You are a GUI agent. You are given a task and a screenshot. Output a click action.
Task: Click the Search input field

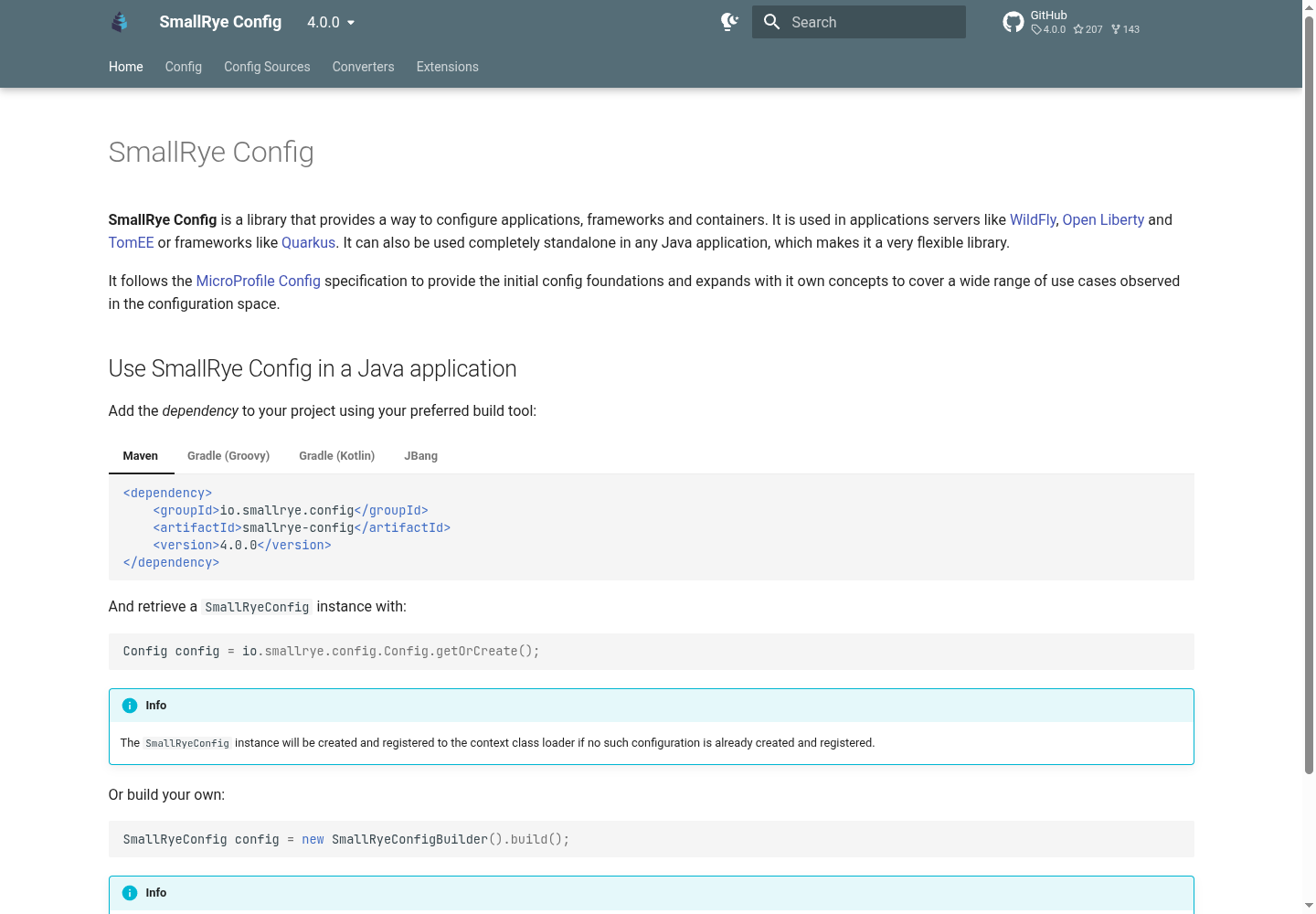[859, 22]
